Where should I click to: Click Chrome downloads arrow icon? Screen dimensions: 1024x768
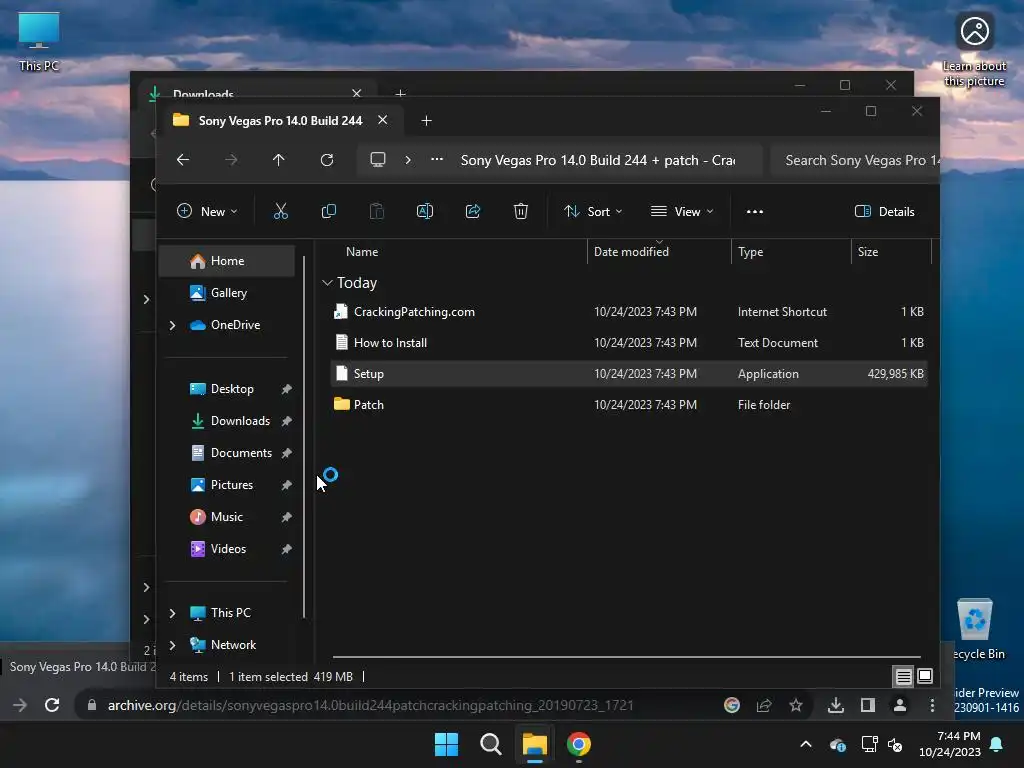(x=835, y=705)
